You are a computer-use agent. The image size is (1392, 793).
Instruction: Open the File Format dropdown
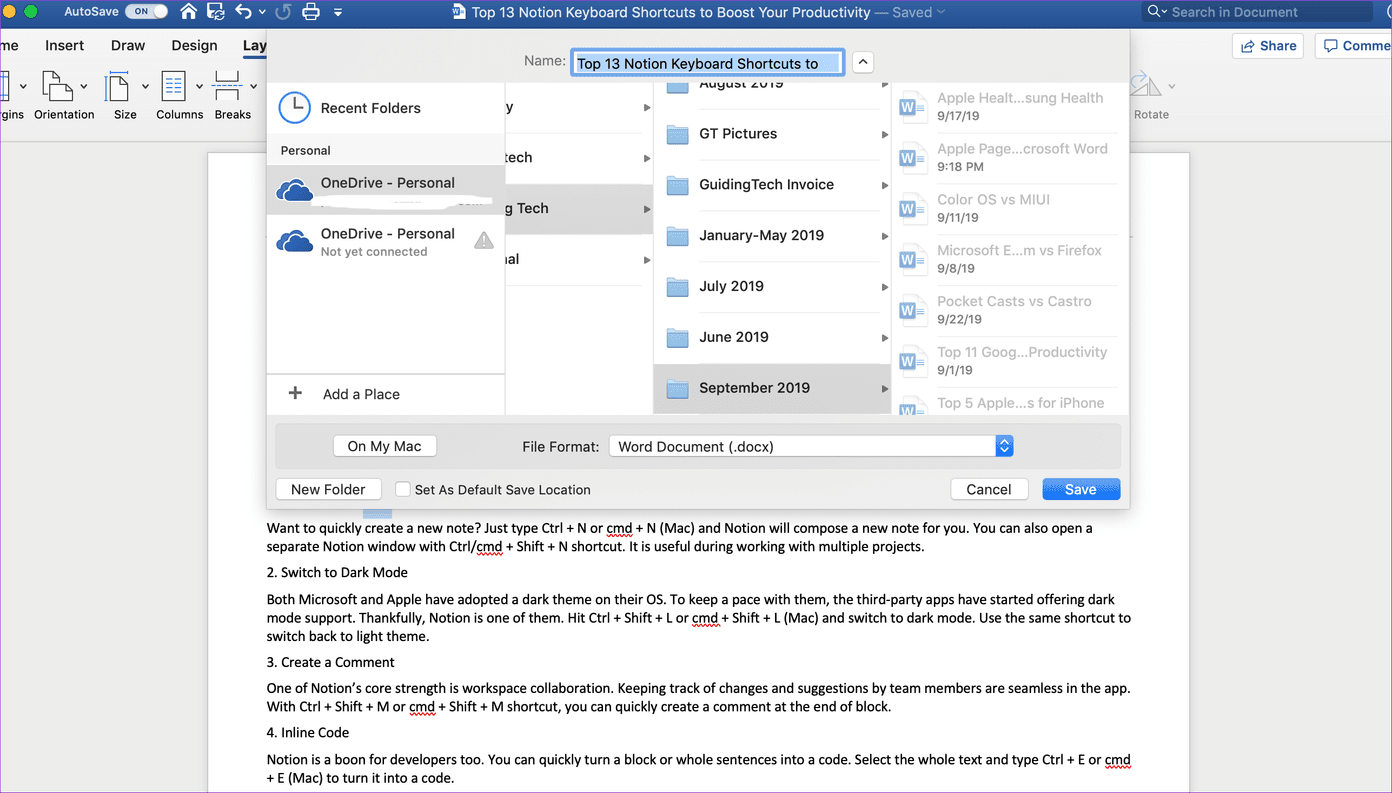(x=811, y=446)
